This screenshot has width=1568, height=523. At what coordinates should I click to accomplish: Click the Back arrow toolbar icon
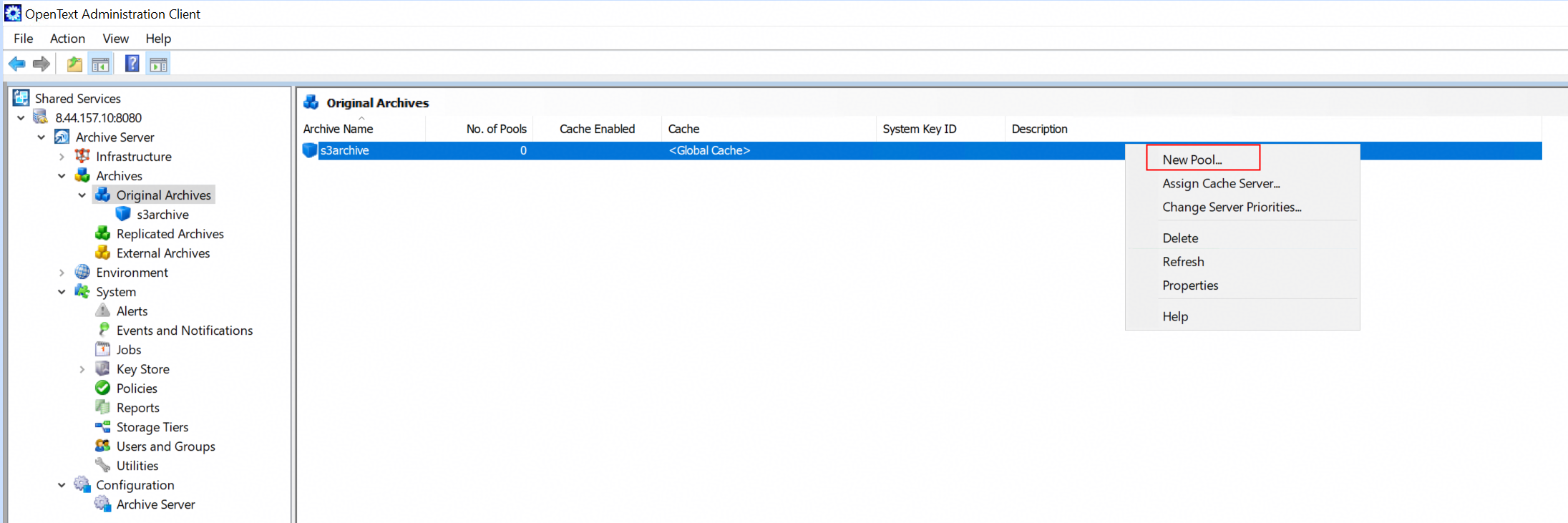coord(17,64)
